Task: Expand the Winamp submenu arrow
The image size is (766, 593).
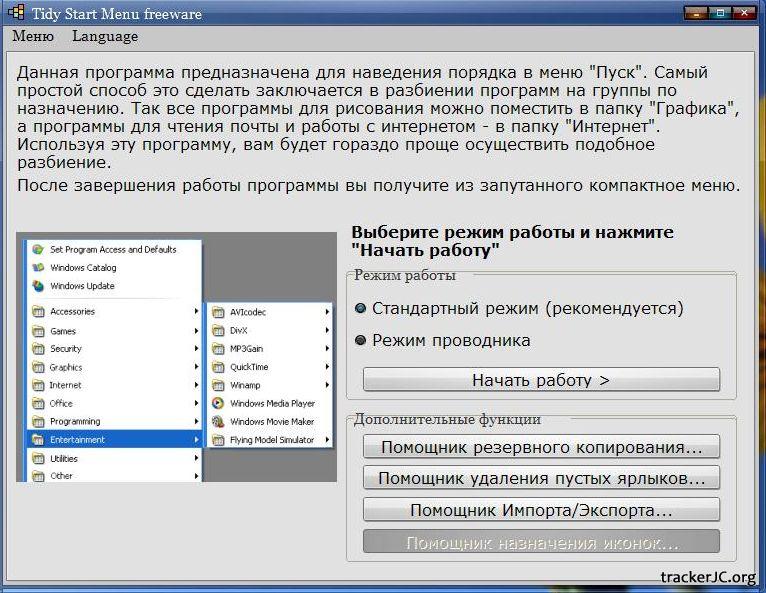Action: click(327, 385)
